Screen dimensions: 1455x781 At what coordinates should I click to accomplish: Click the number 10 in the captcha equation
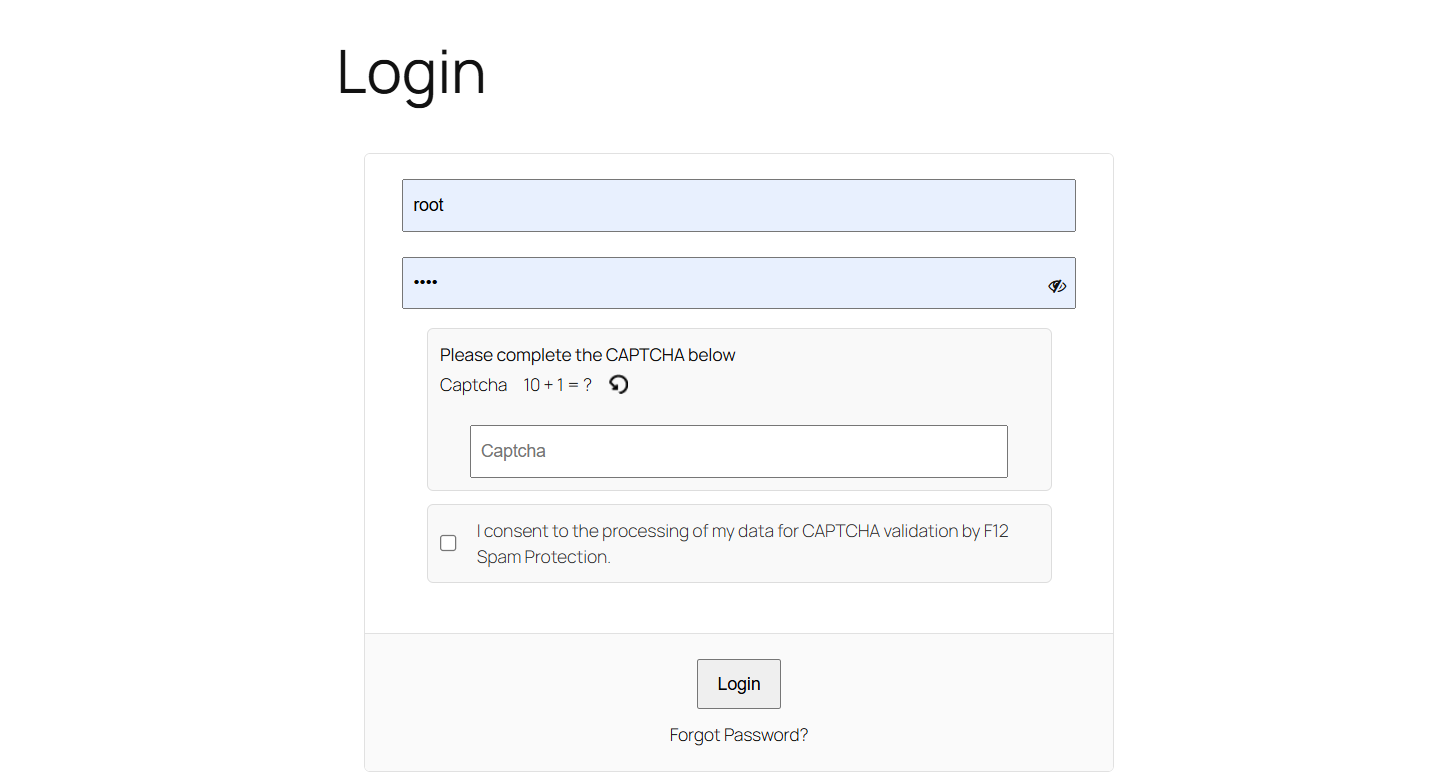pyautogui.click(x=532, y=385)
